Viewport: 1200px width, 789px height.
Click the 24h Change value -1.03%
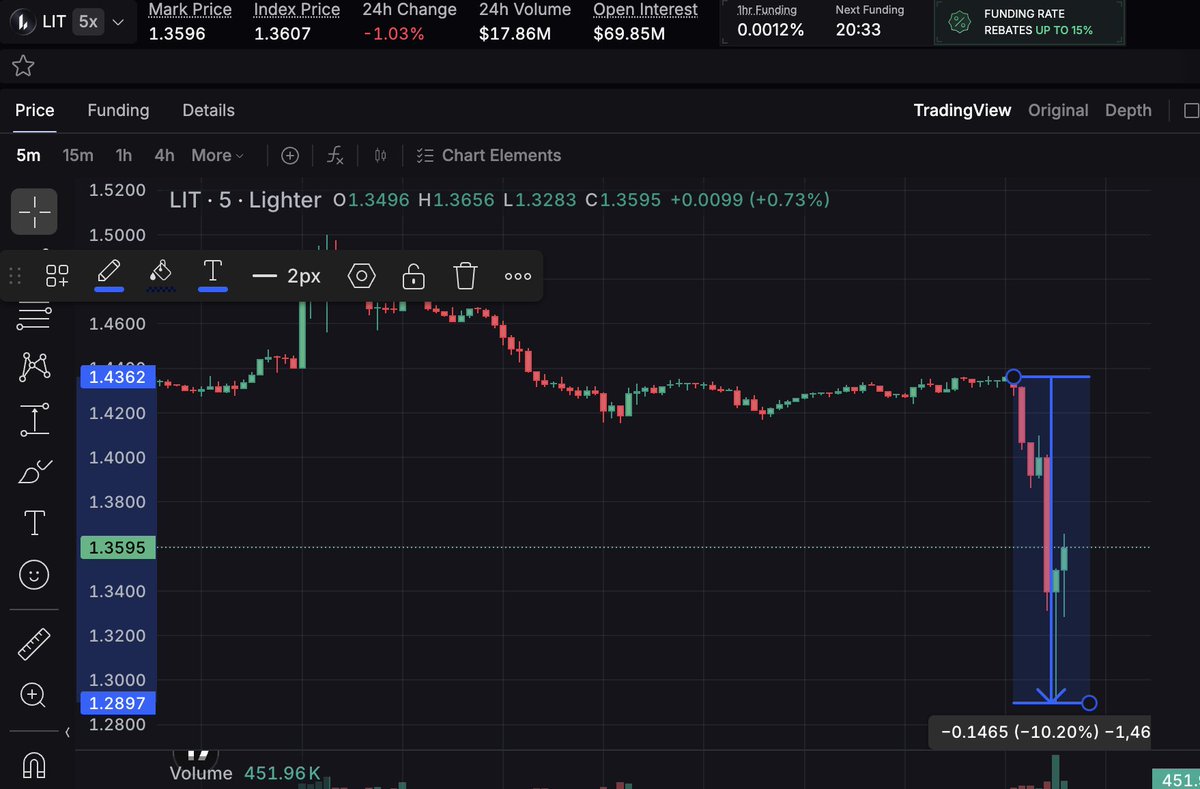pos(393,33)
